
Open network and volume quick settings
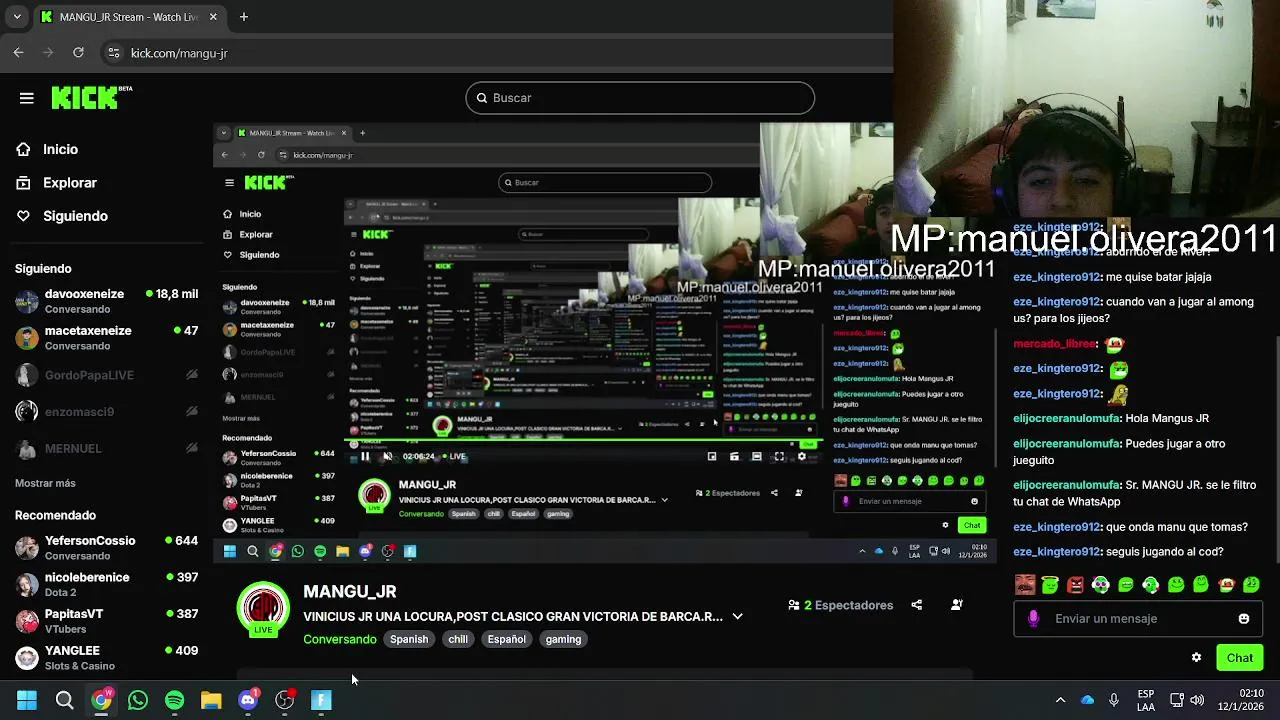pyautogui.click(x=1187, y=700)
